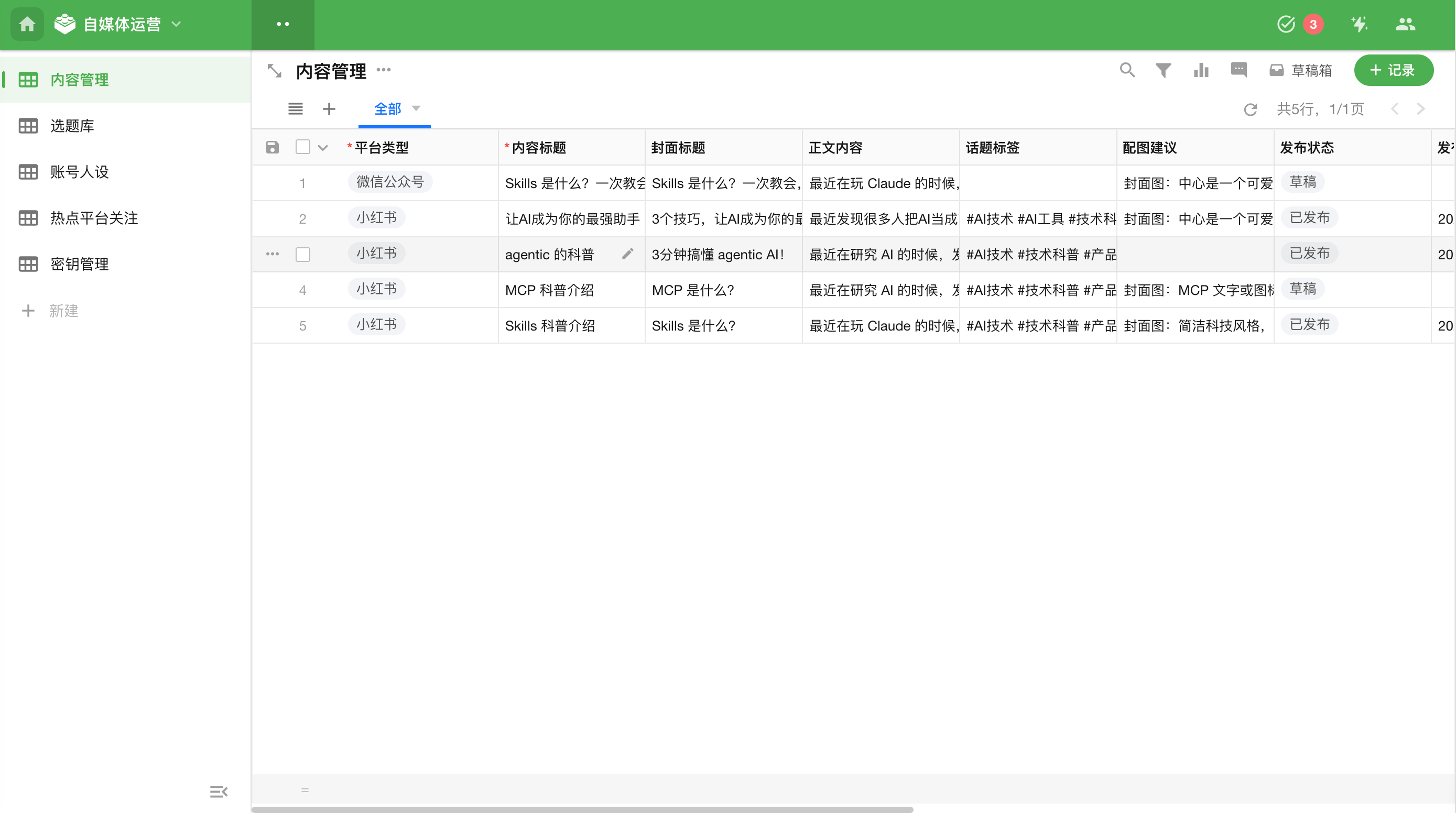The image size is (1456, 813).
Task: Click the 记录 add record button
Action: tap(1393, 70)
